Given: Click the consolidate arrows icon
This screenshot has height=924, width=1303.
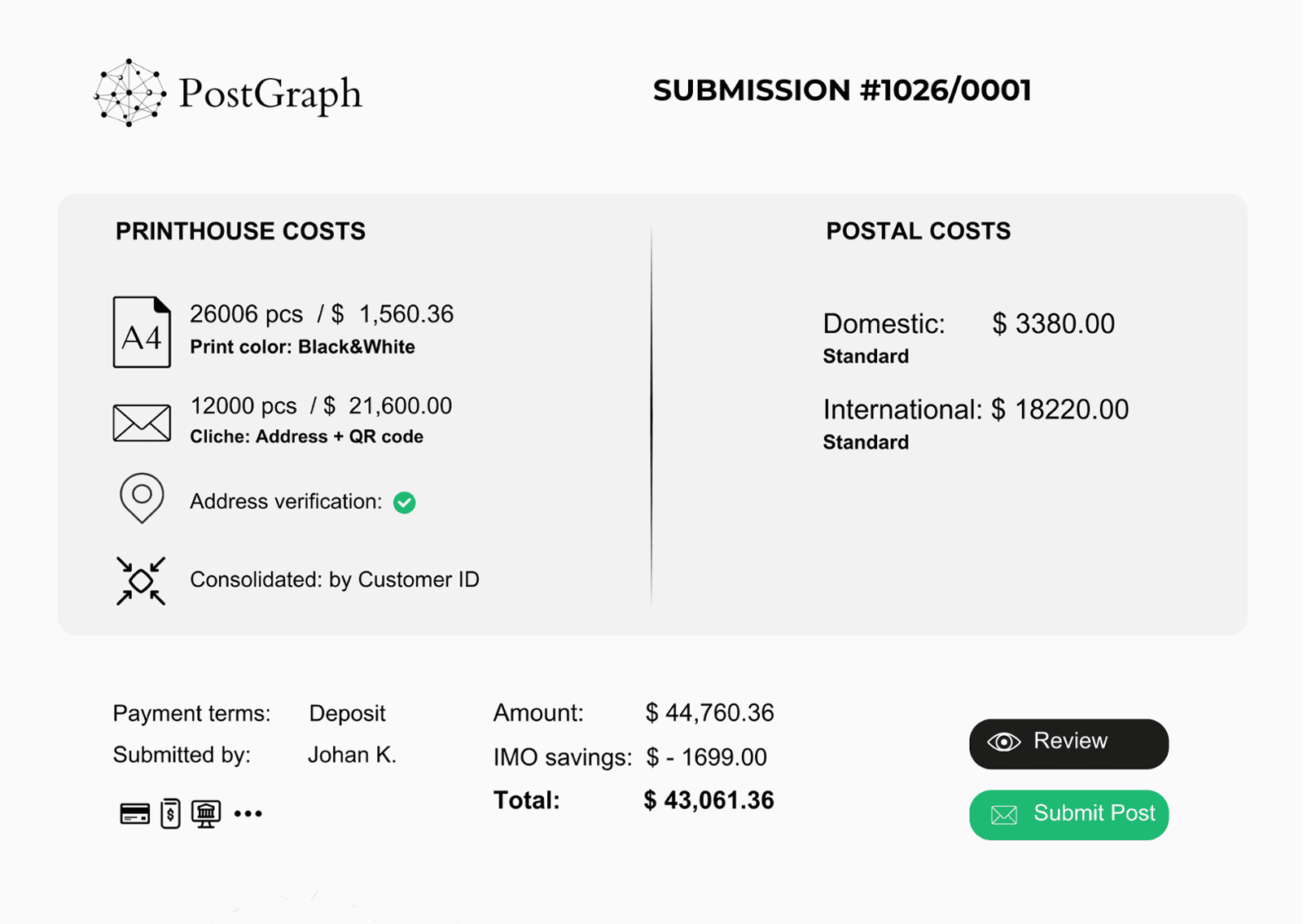Looking at the screenshot, I should (x=141, y=581).
